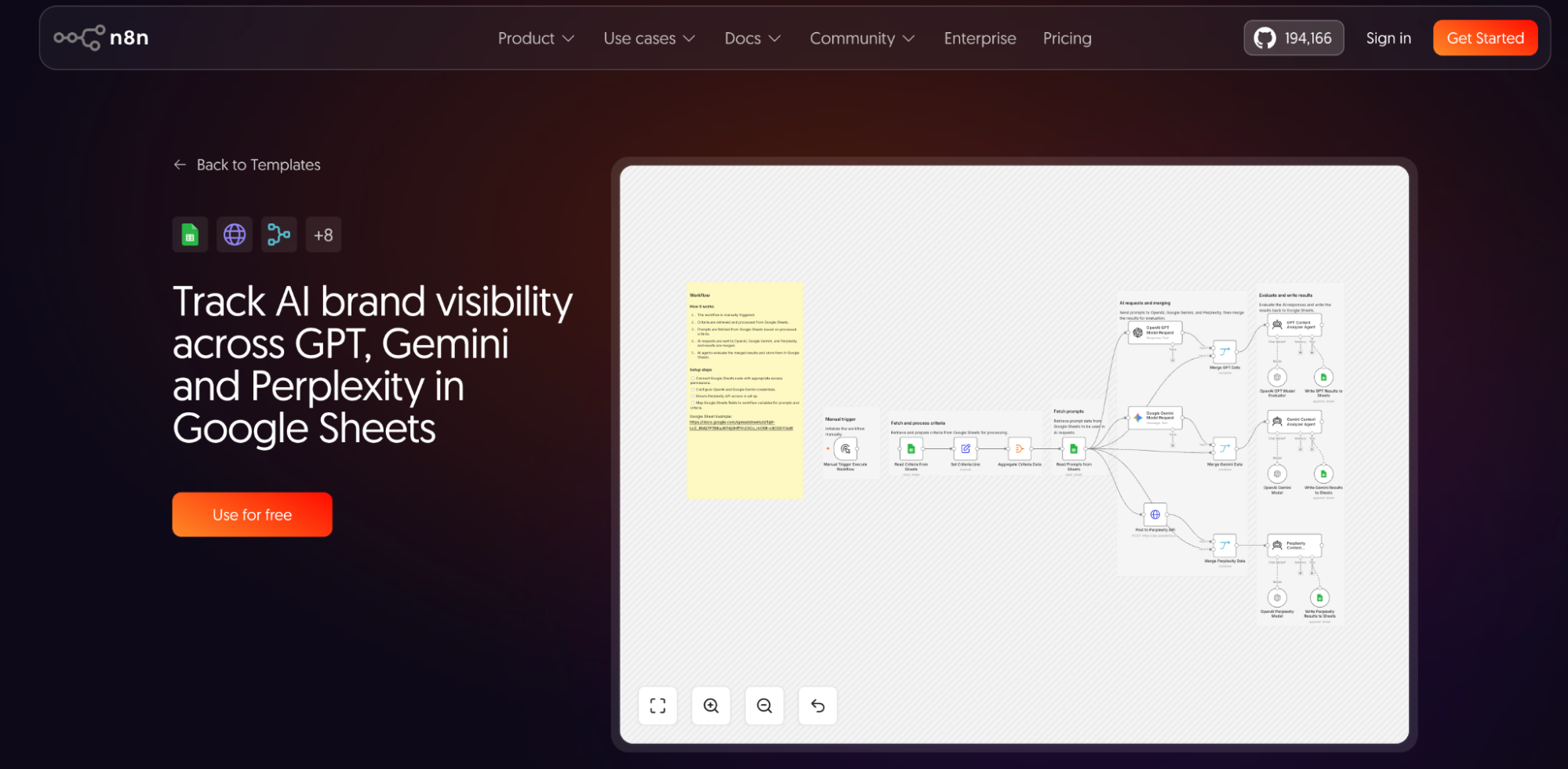Open the Docs dropdown menu
This screenshot has height=769, width=1568.
pyautogui.click(x=753, y=38)
